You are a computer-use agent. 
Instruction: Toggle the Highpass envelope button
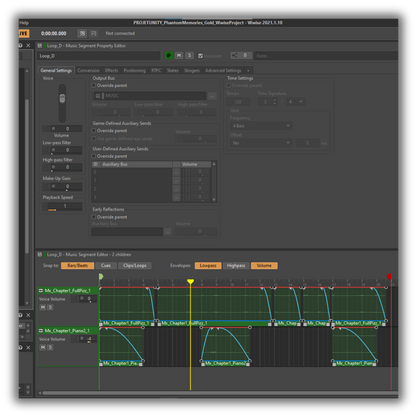[236, 266]
